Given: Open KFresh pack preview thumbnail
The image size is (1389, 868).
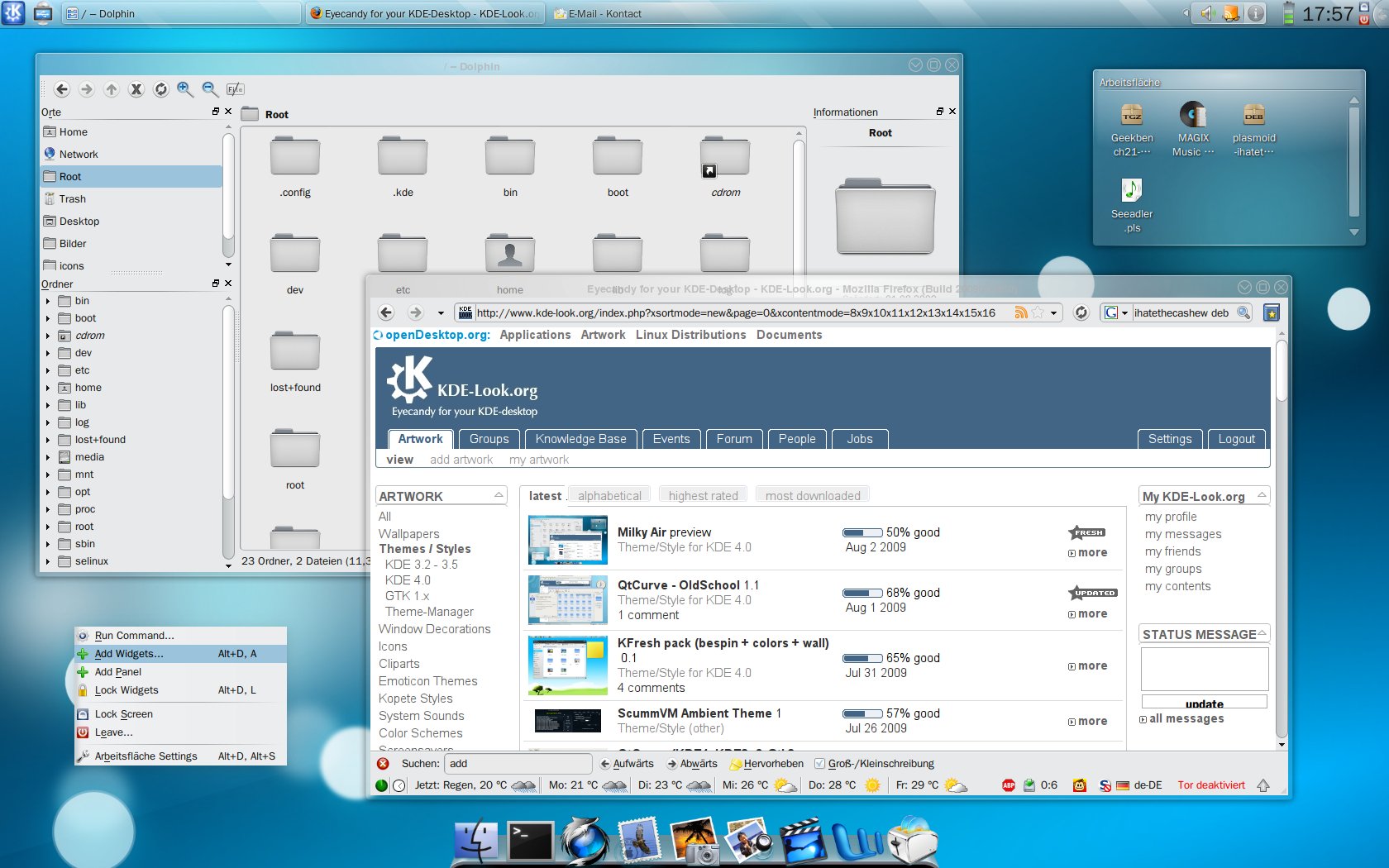Looking at the screenshot, I should pyautogui.click(x=567, y=665).
